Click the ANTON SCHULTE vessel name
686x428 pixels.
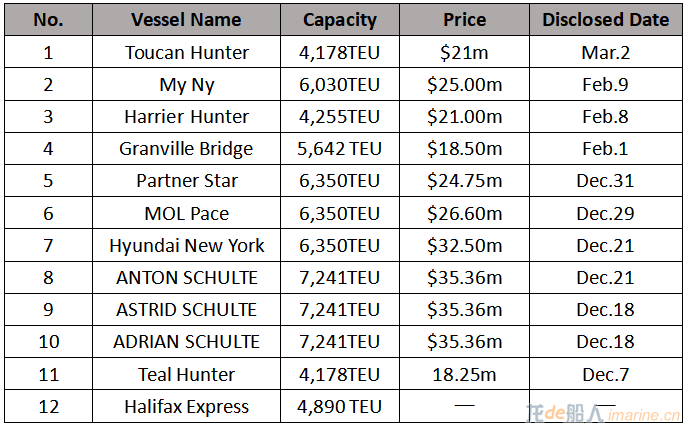[187, 278]
